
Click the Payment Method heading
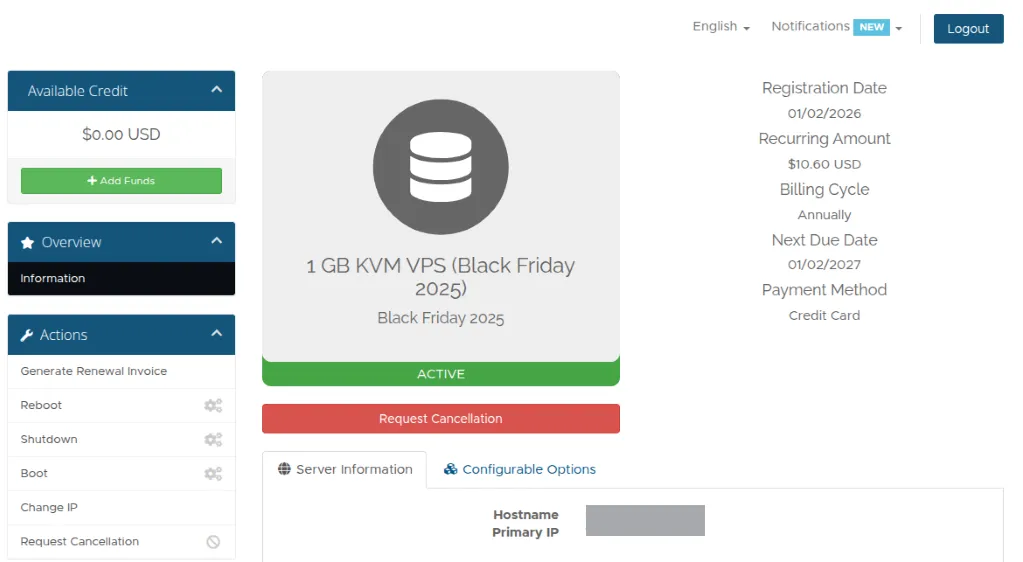[x=824, y=290]
